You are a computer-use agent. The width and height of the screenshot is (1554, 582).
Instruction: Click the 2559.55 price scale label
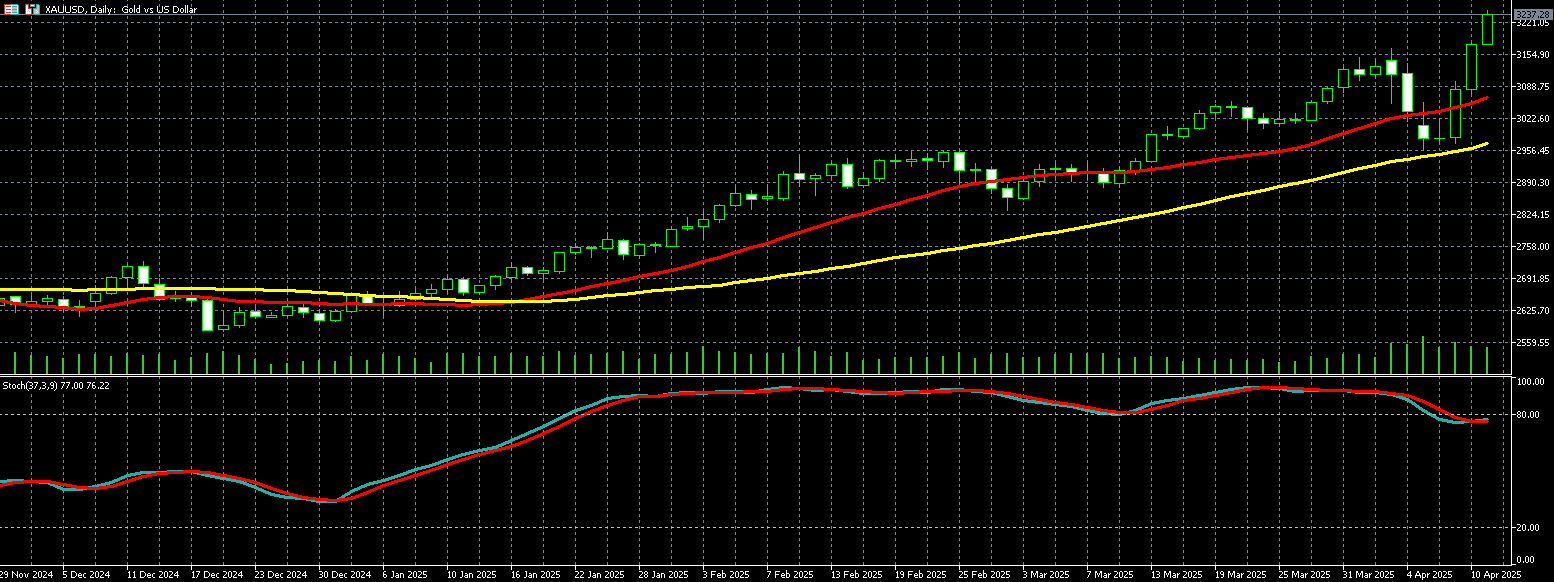click(x=1531, y=343)
